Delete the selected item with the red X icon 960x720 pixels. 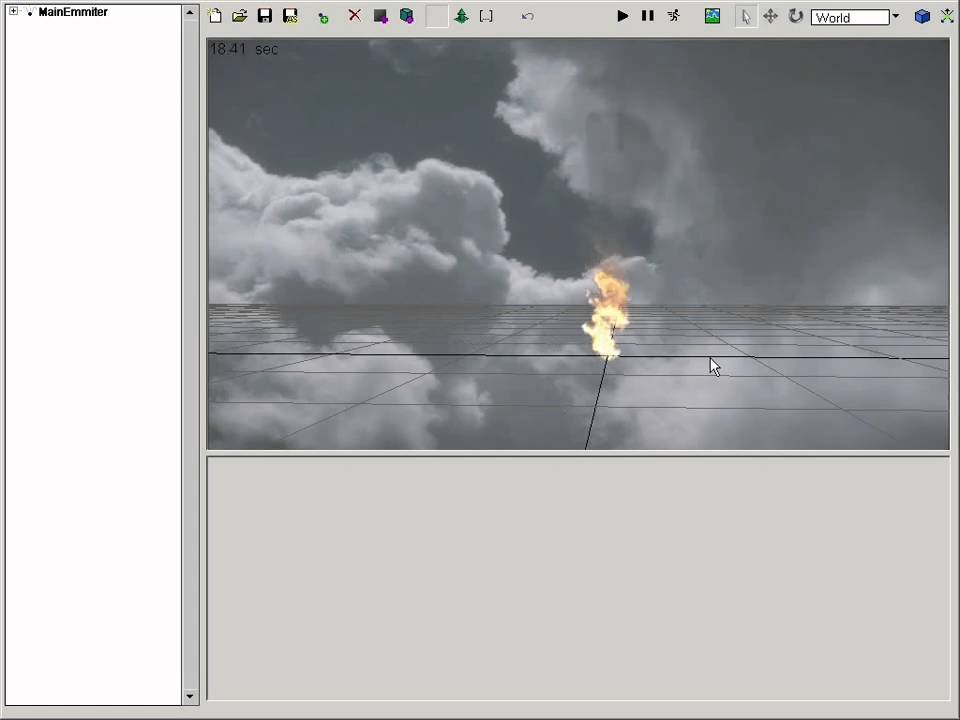pyautogui.click(x=354, y=15)
